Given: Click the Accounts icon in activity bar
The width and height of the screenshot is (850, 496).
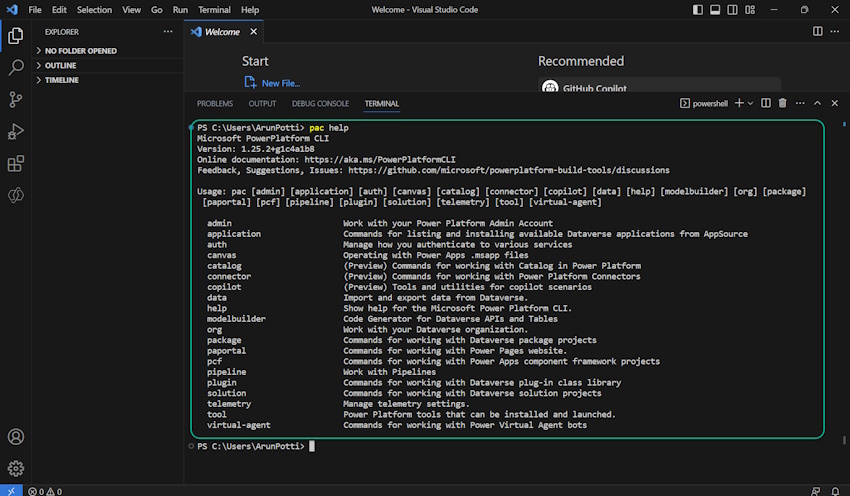Looking at the screenshot, I should point(16,437).
